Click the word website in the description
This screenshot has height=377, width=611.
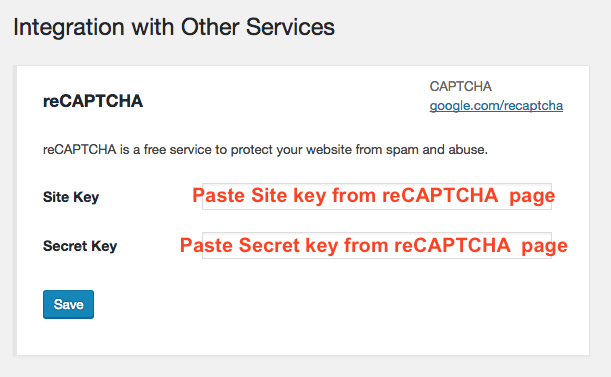point(329,149)
